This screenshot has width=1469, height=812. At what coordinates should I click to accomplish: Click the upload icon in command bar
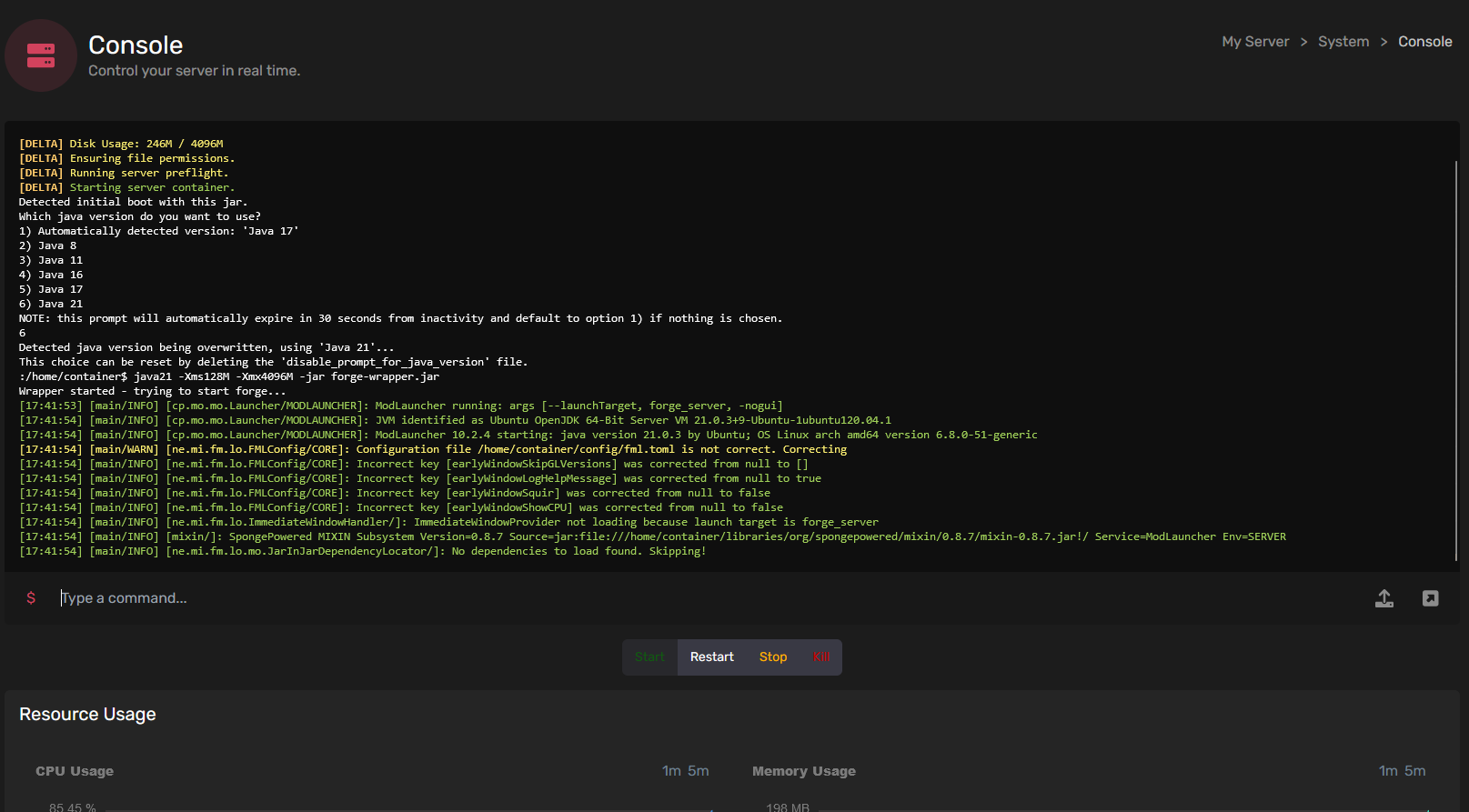tap(1383, 598)
